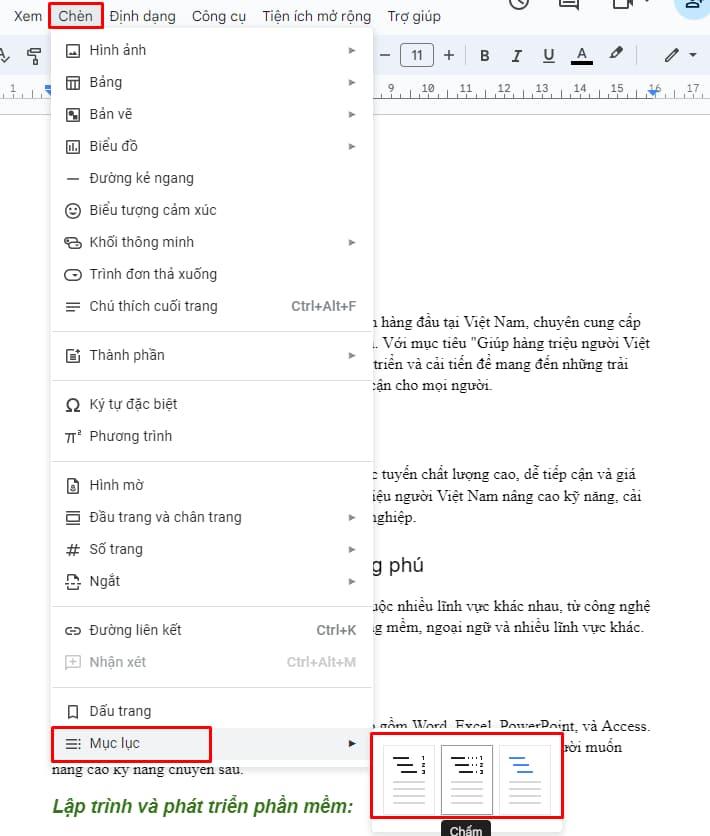Click the heading Lập trình và phát triển phần mềm
The height and width of the screenshot is (836, 710).
pos(203,806)
